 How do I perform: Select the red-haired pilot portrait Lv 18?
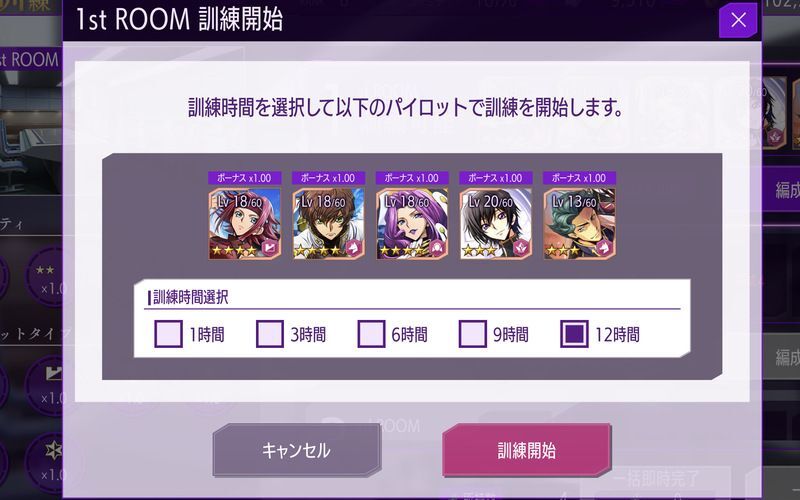pyautogui.click(x=244, y=223)
